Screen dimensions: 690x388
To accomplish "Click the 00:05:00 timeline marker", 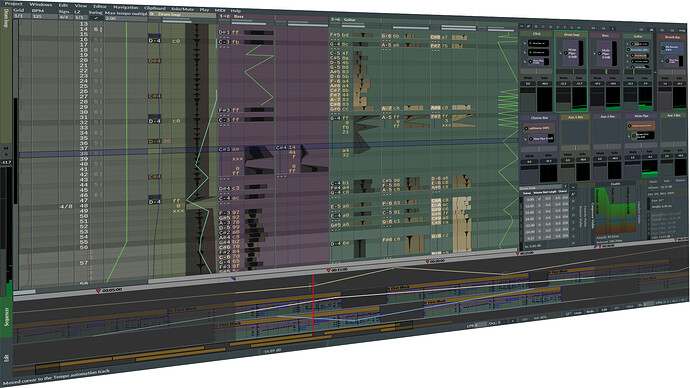I will (108, 290).
